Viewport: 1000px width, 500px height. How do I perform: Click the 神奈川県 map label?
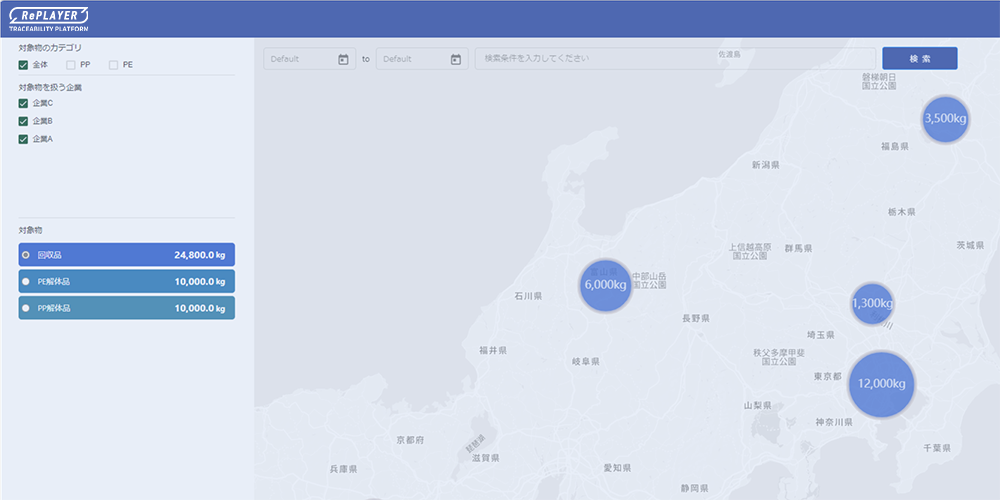click(x=834, y=422)
